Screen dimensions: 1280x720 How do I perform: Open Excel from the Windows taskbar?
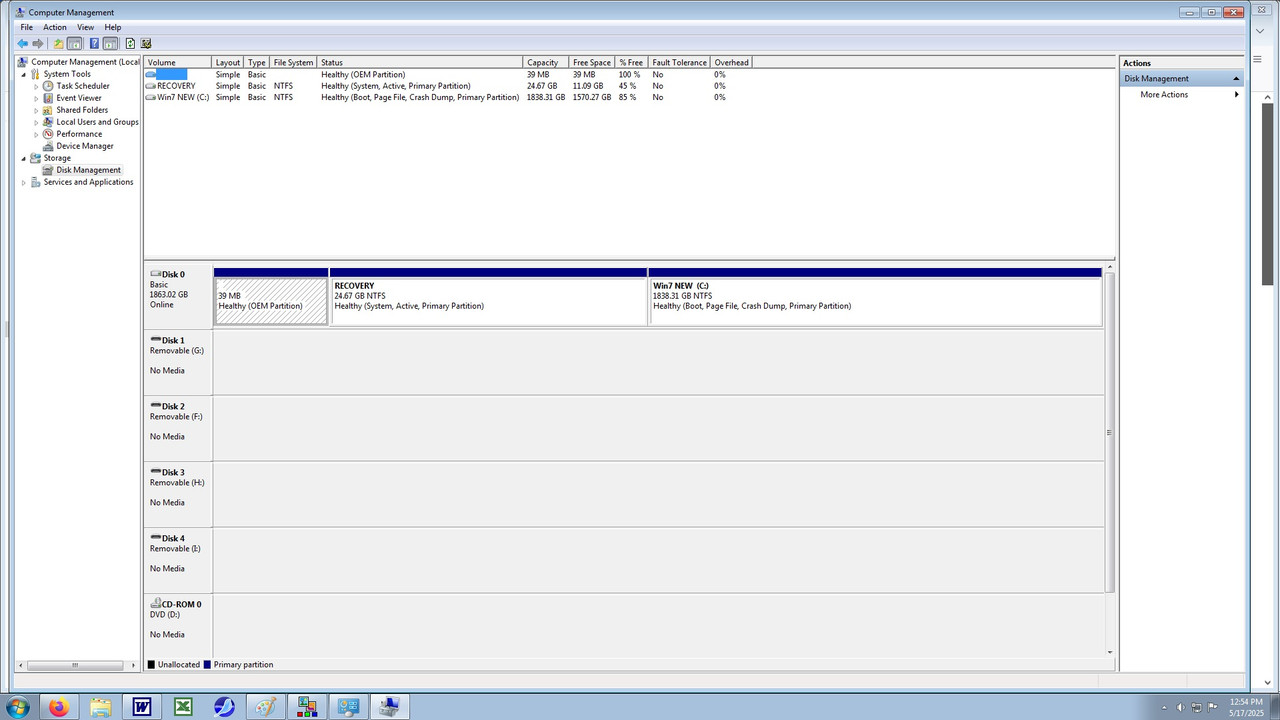pos(183,707)
